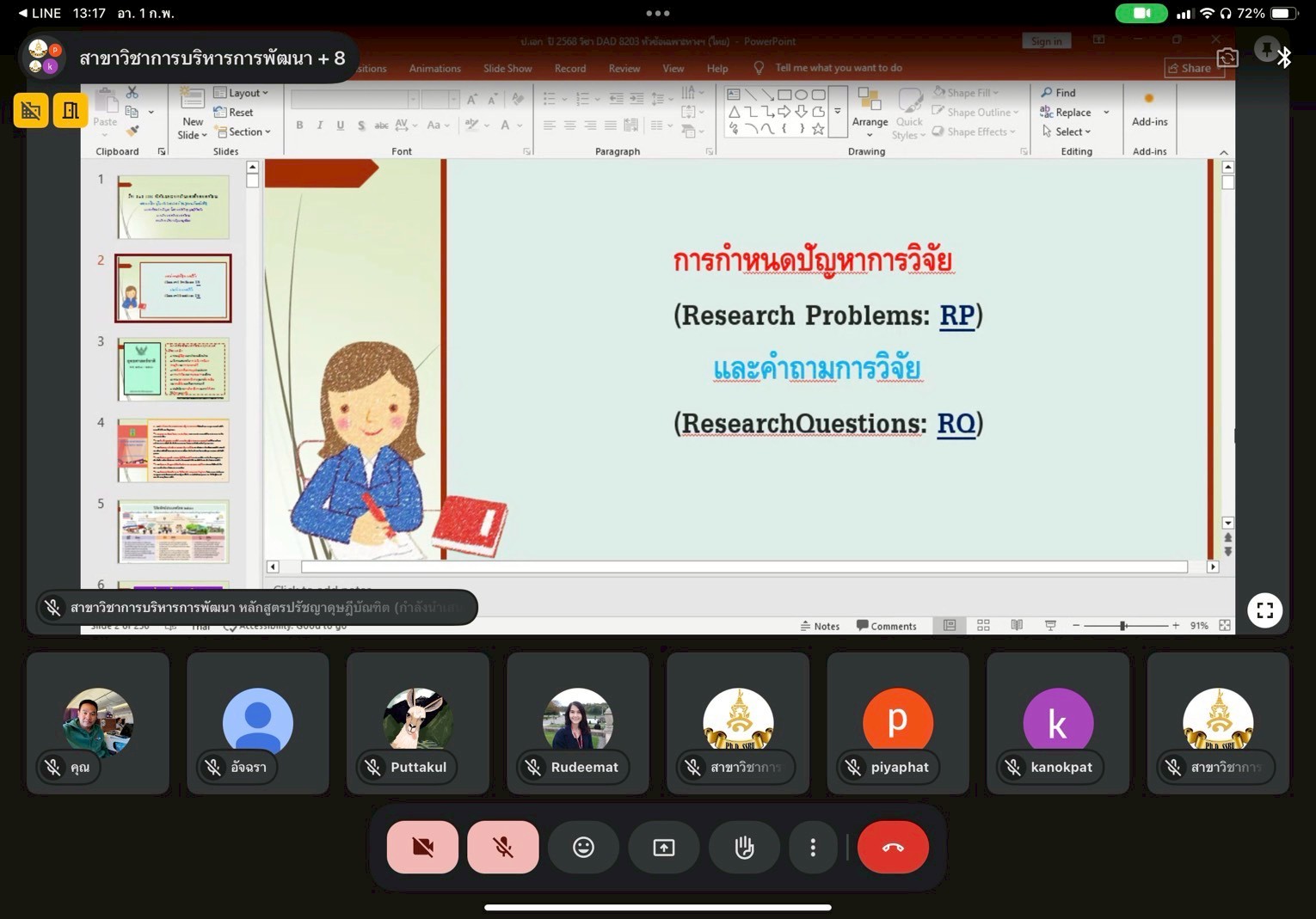Click the Share button in PowerPoint
This screenshot has width=1316, height=919.
(1190, 68)
